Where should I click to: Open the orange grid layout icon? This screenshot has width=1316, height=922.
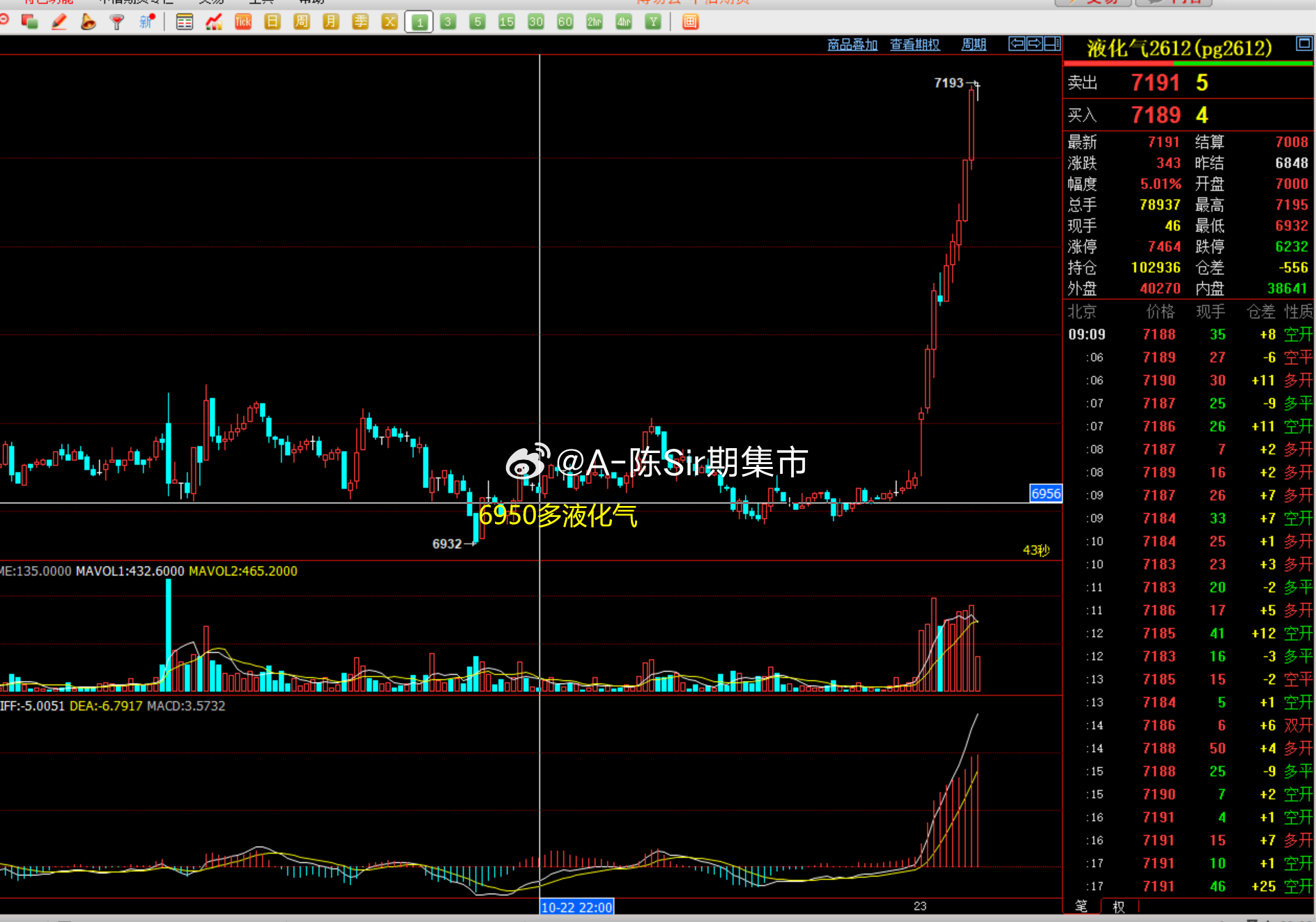[x=690, y=22]
